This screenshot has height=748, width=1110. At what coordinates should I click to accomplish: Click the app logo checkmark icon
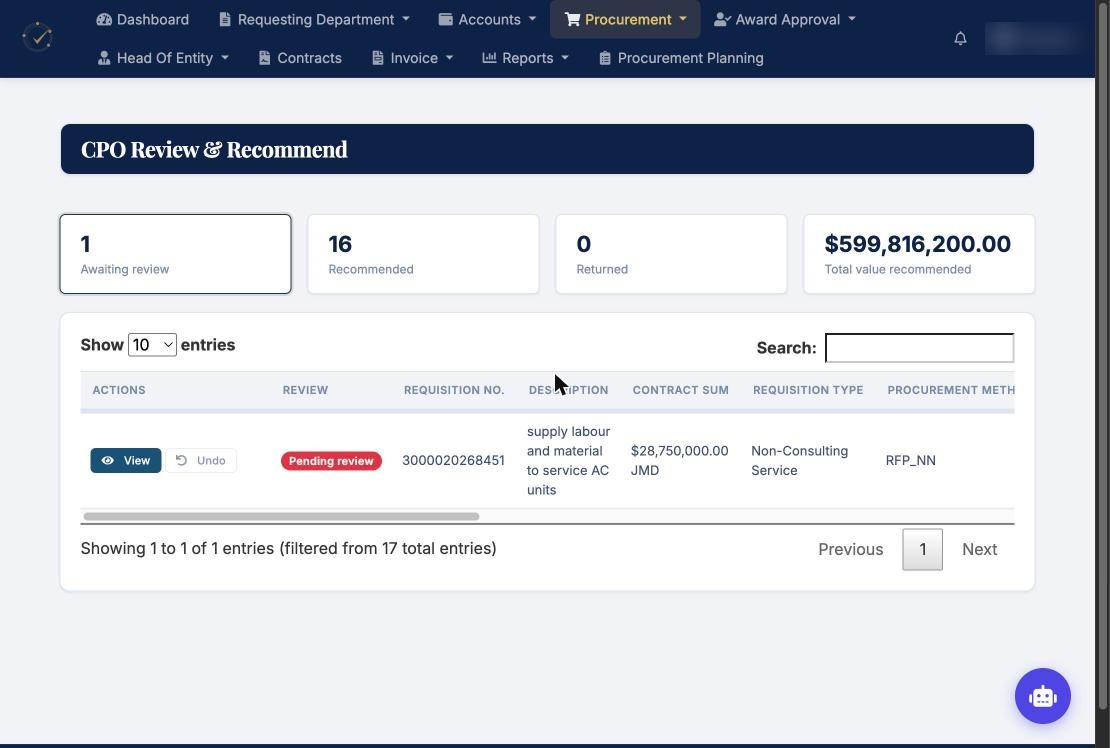(x=38, y=37)
